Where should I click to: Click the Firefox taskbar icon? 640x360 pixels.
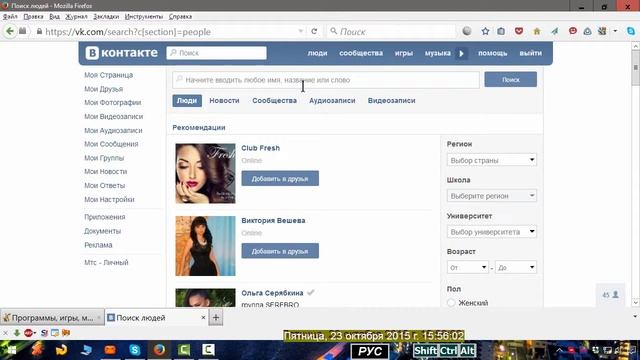159,350
